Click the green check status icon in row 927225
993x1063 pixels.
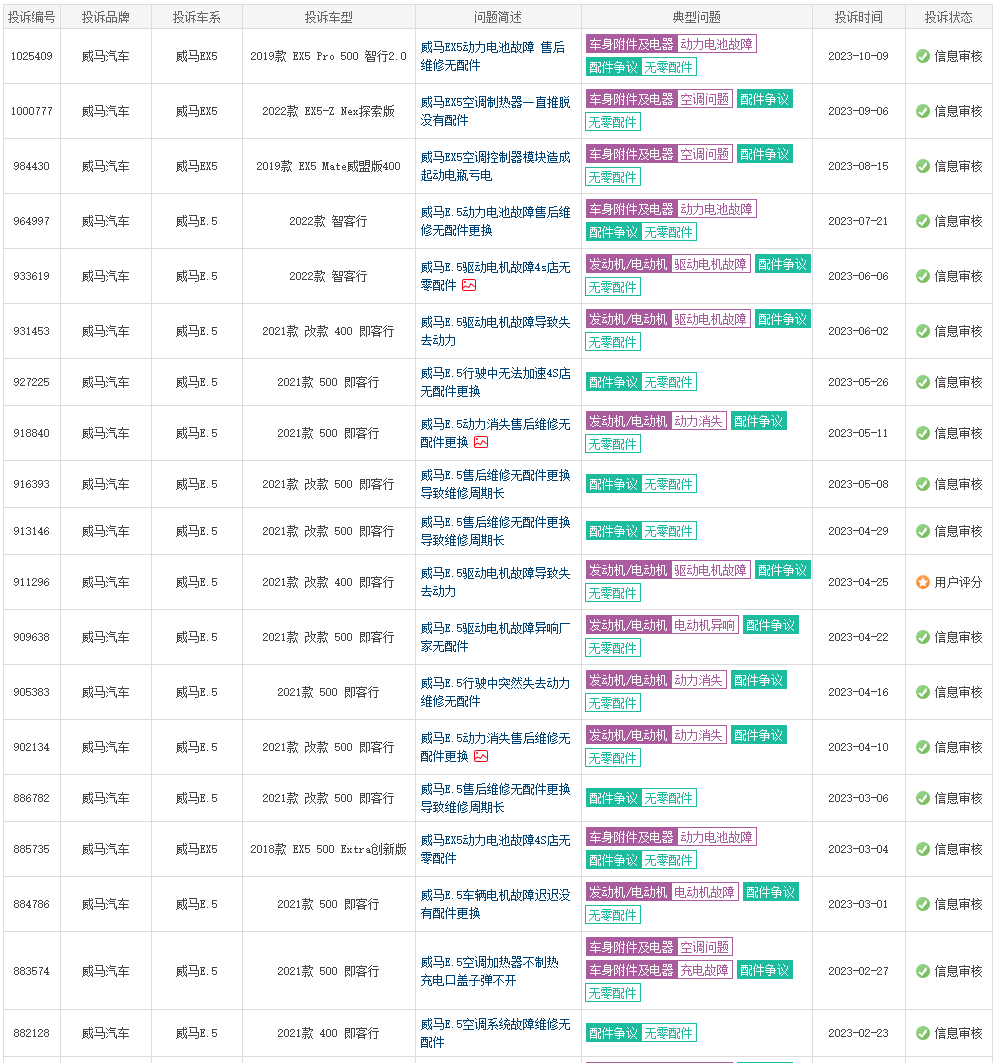click(923, 382)
